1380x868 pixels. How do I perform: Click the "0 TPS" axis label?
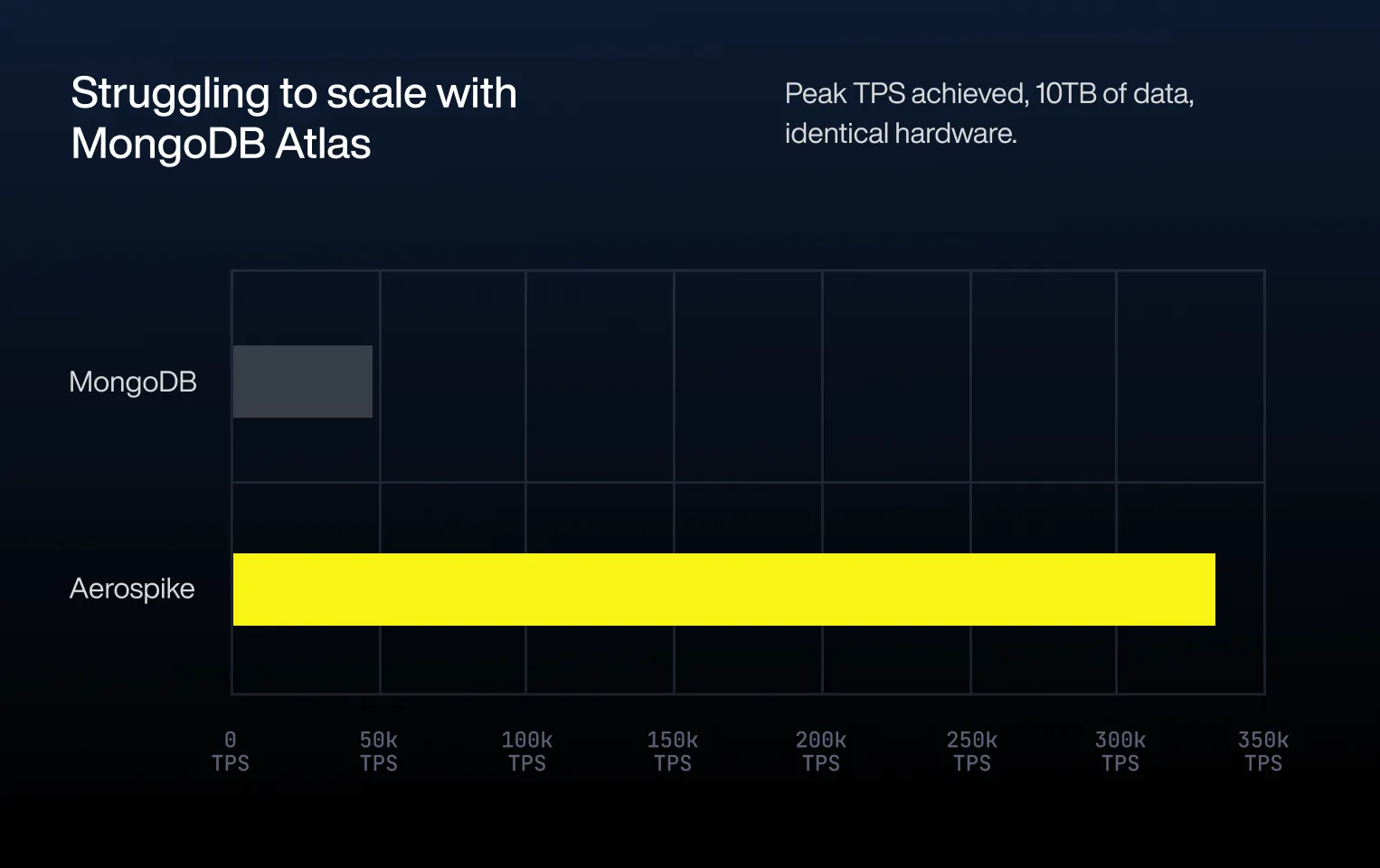[230, 751]
